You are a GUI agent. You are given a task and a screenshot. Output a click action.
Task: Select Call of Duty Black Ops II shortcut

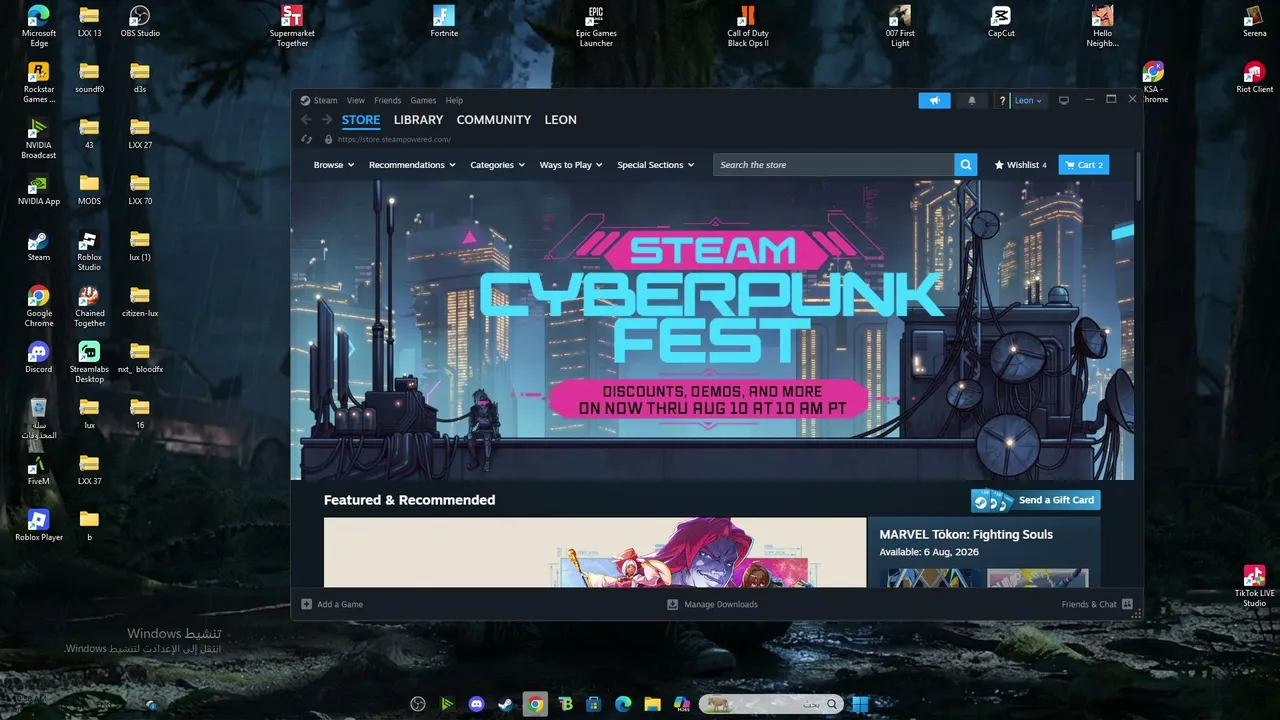[x=747, y=27]
